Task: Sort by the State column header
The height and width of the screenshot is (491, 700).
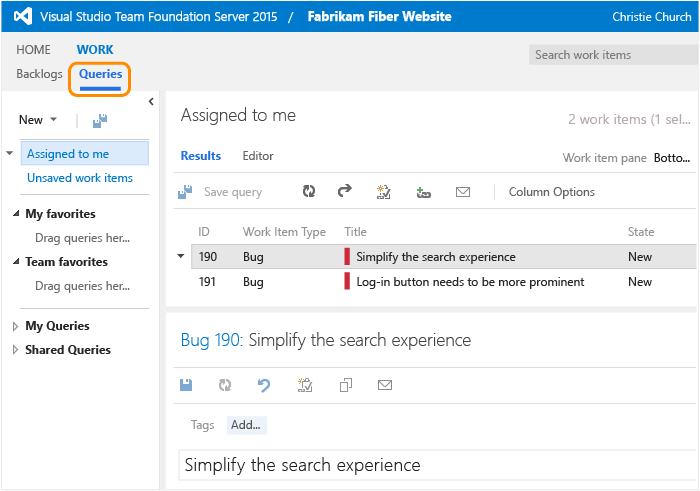Action: point(641,232)
